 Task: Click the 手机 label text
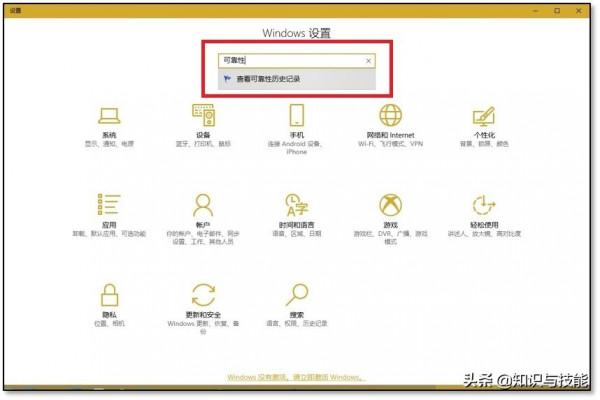[297, 135]
